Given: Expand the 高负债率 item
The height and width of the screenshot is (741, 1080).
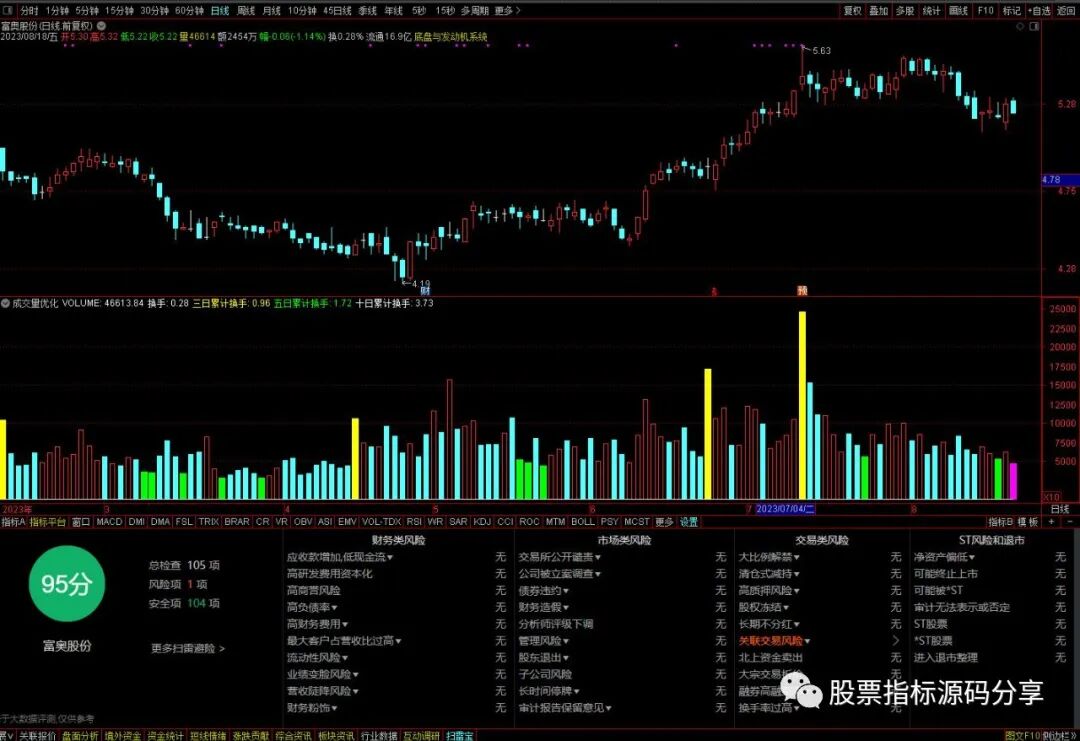Looking at the screenshot, I should tap(312, 607).
